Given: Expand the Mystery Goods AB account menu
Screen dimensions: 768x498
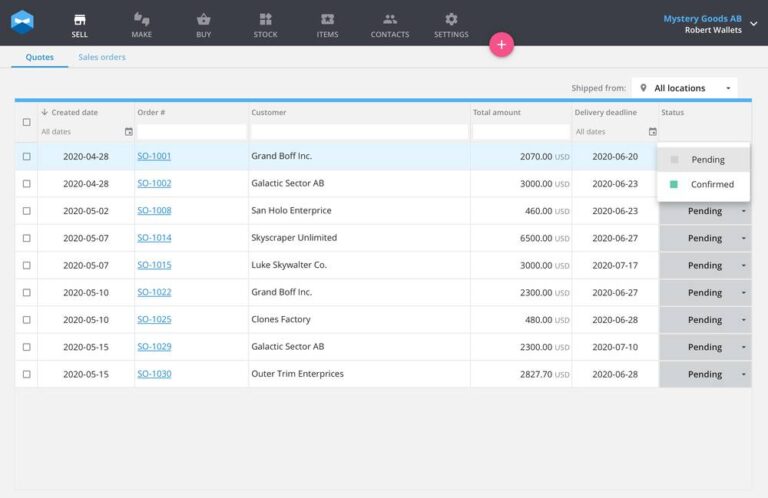Looking at the screenshot, I should pyautogui.click(x=753, y=23).
